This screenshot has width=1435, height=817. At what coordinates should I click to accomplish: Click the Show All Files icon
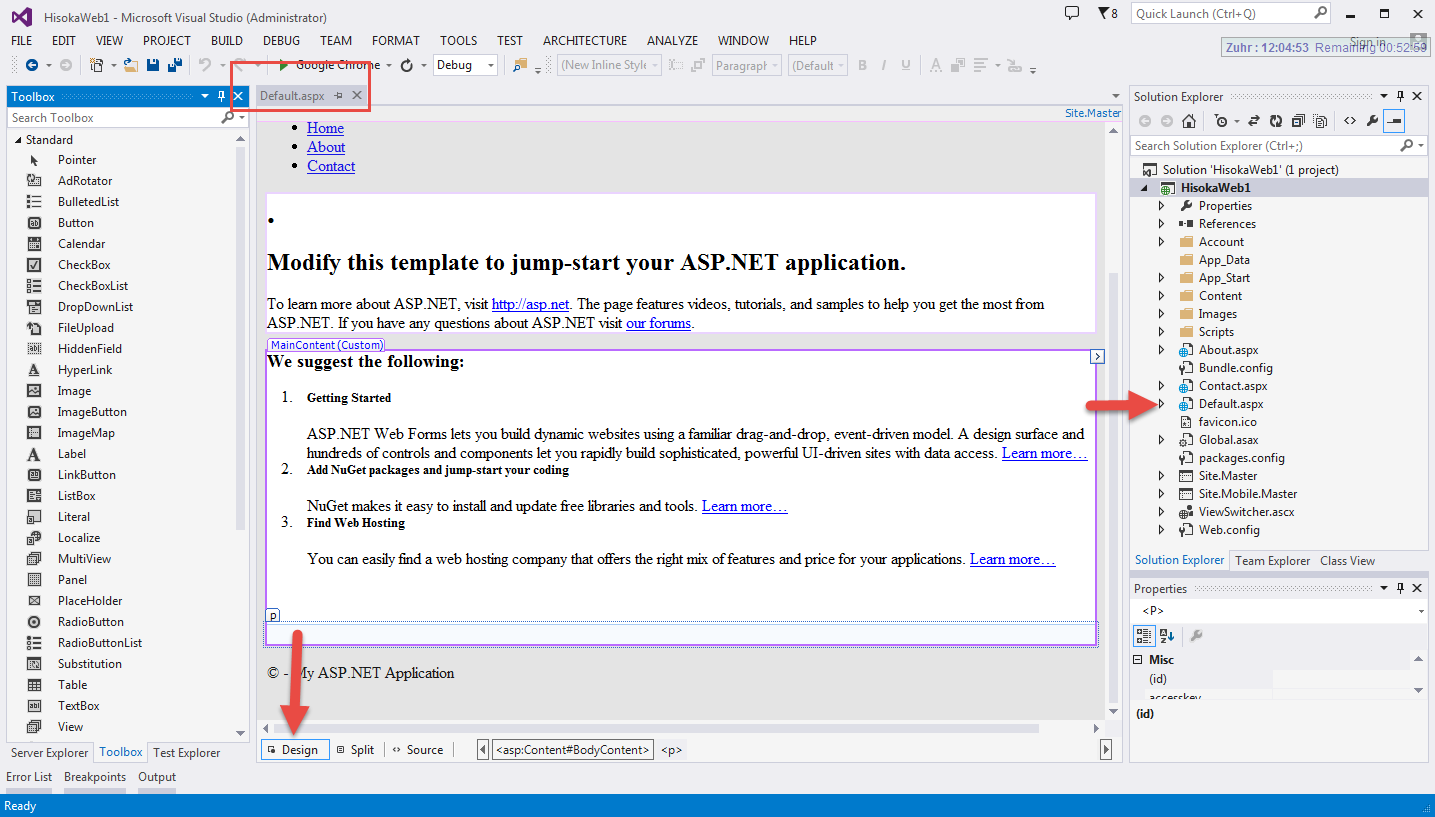pyautogui.click(x=1320, y=121)
